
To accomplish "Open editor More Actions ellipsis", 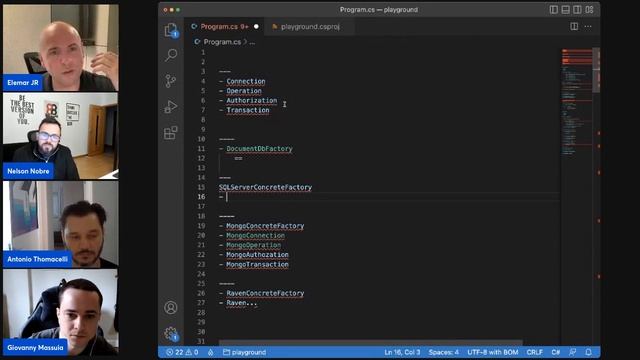I will [588, 27].
